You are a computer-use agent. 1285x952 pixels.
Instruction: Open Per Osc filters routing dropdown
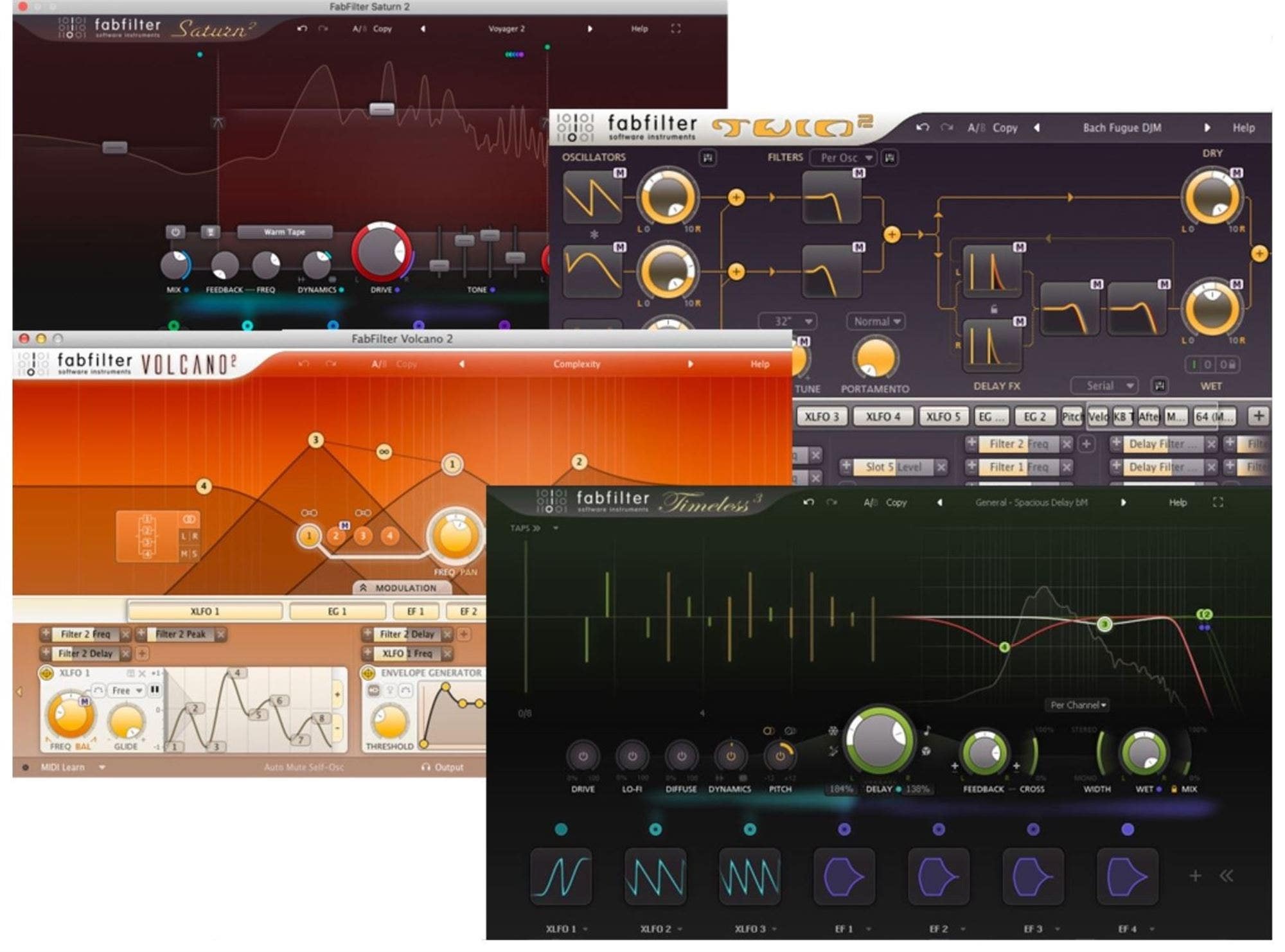pyautogui.click(x=844, y=158)
